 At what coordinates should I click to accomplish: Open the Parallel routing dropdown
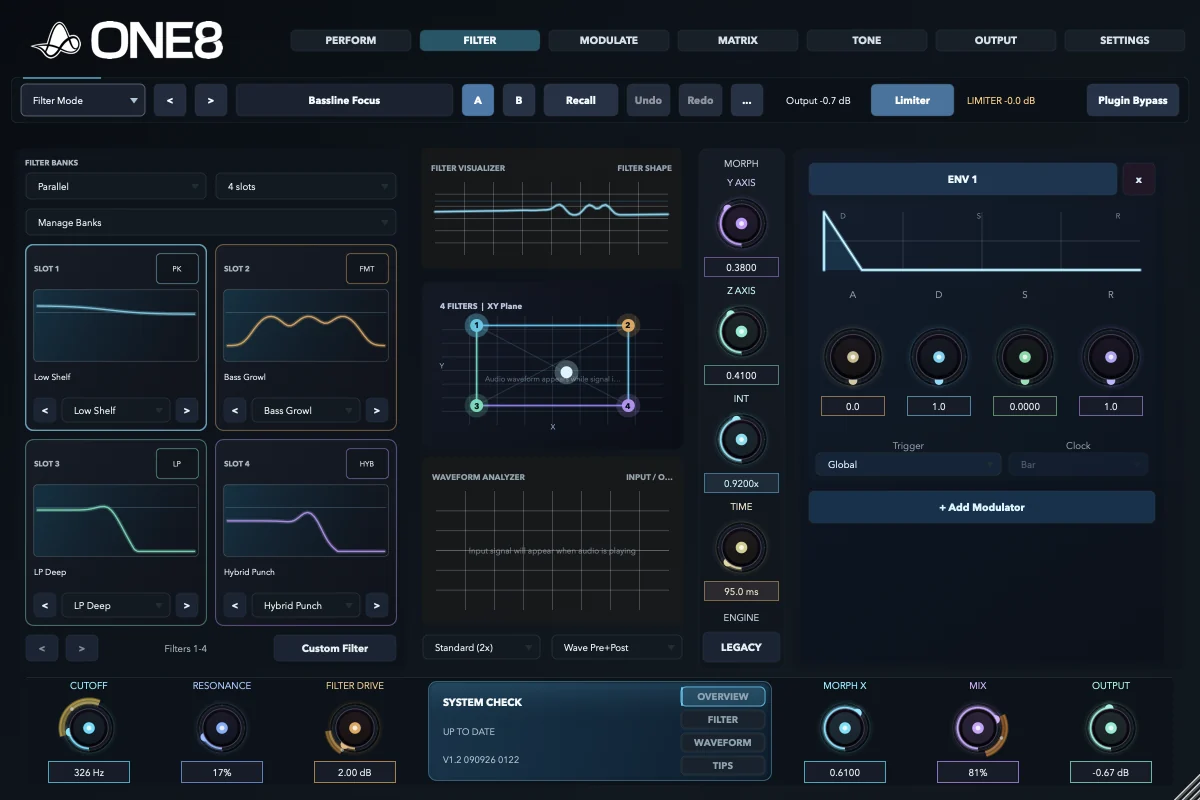pyautogui.click(x=116, y=187)
